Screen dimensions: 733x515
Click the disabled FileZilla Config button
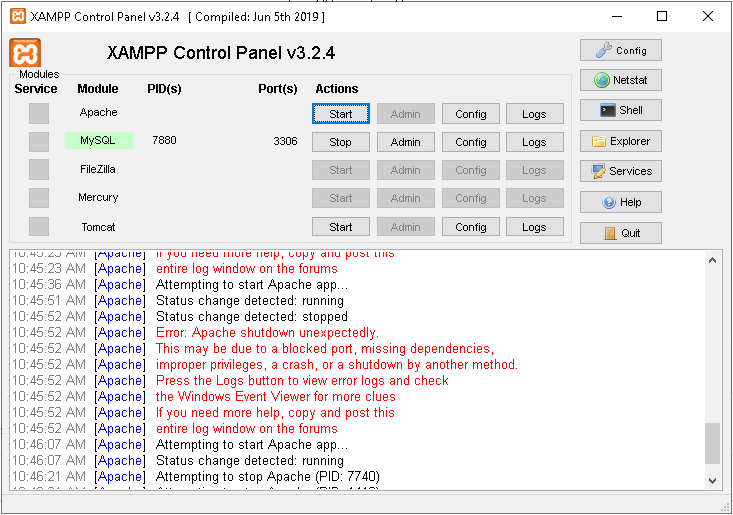click(471, 170)
